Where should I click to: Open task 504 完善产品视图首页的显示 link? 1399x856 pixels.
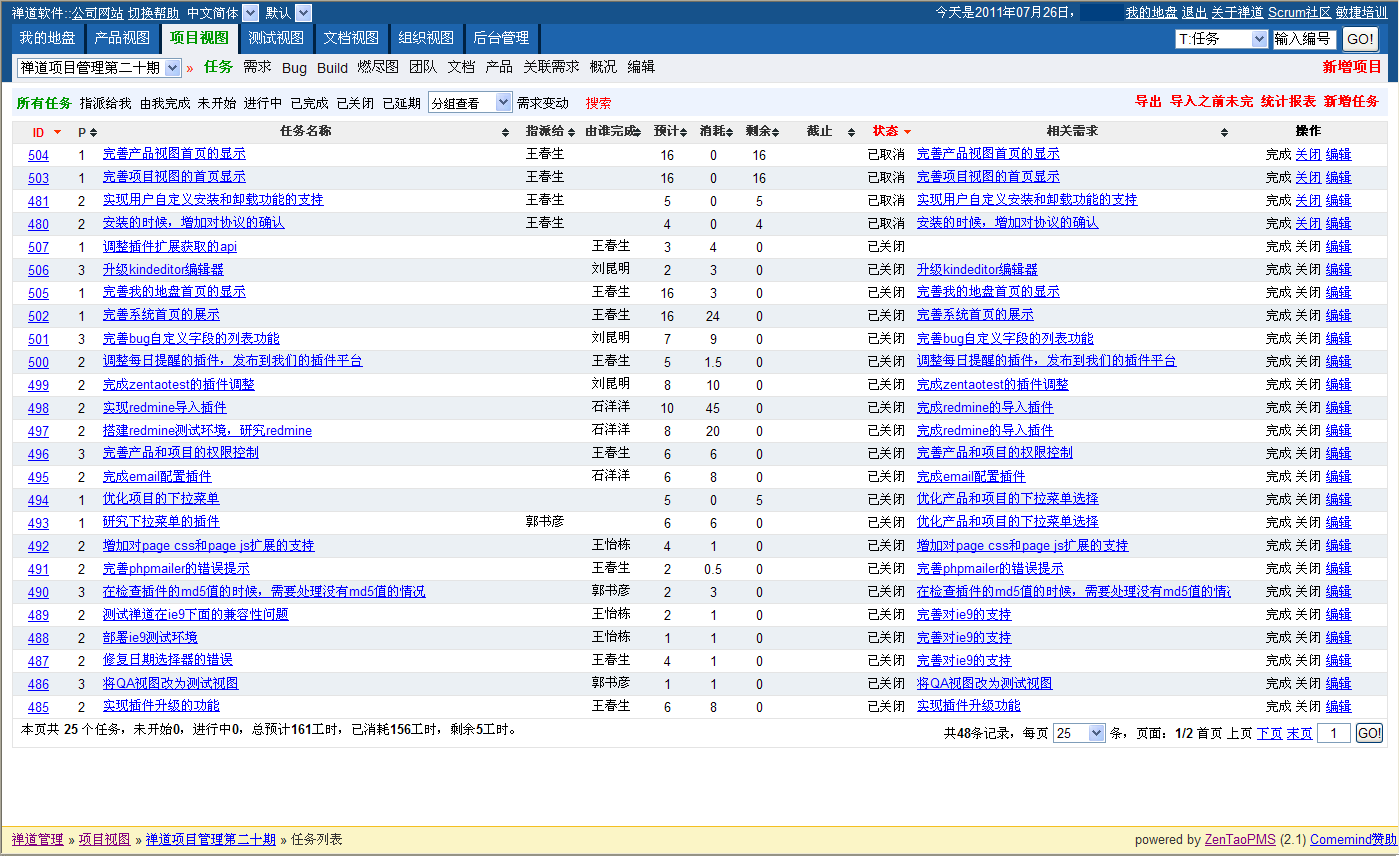tap(174, 154)
